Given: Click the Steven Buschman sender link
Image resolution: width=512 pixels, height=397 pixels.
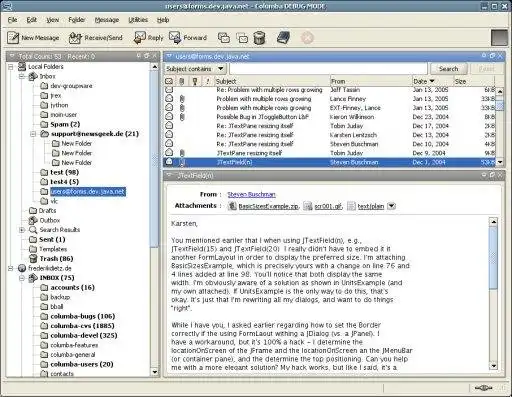Looking at the screenshot, I should [x=251, y=194].
